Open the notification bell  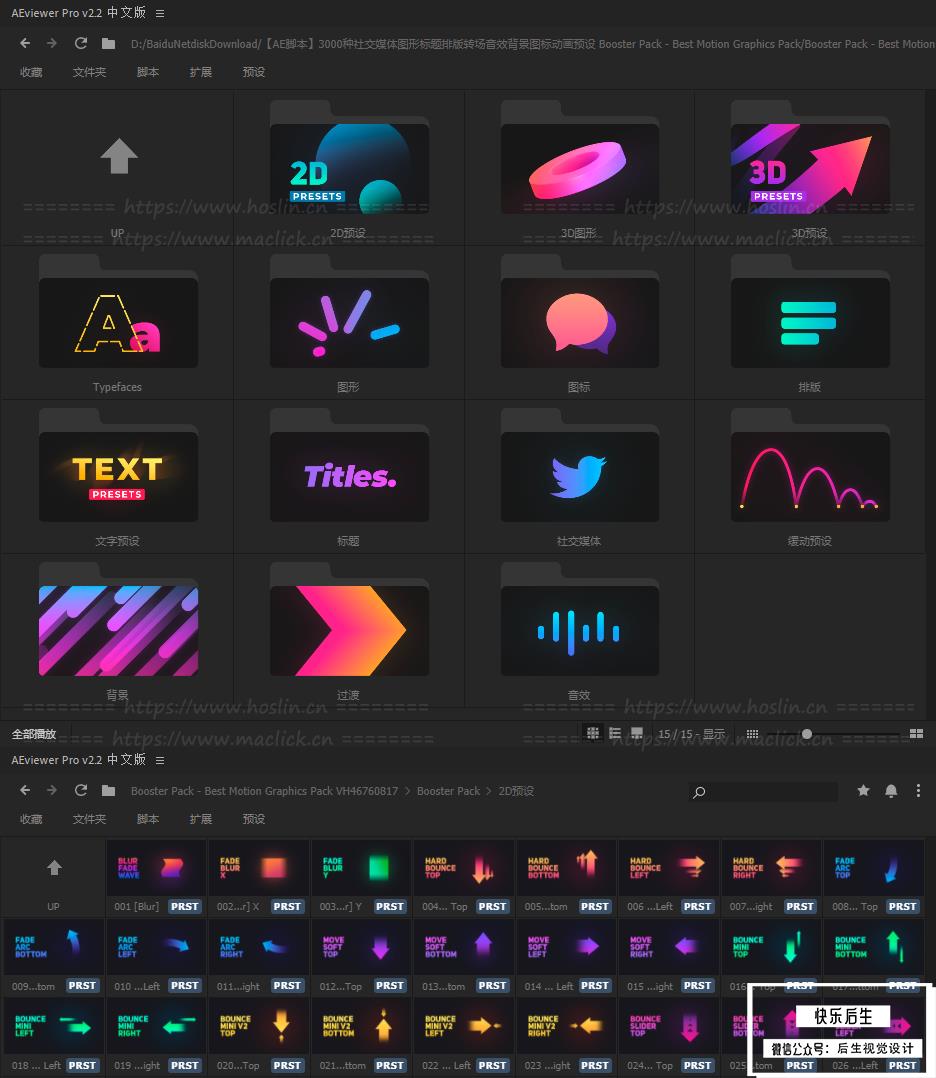[x=891, y=791]
